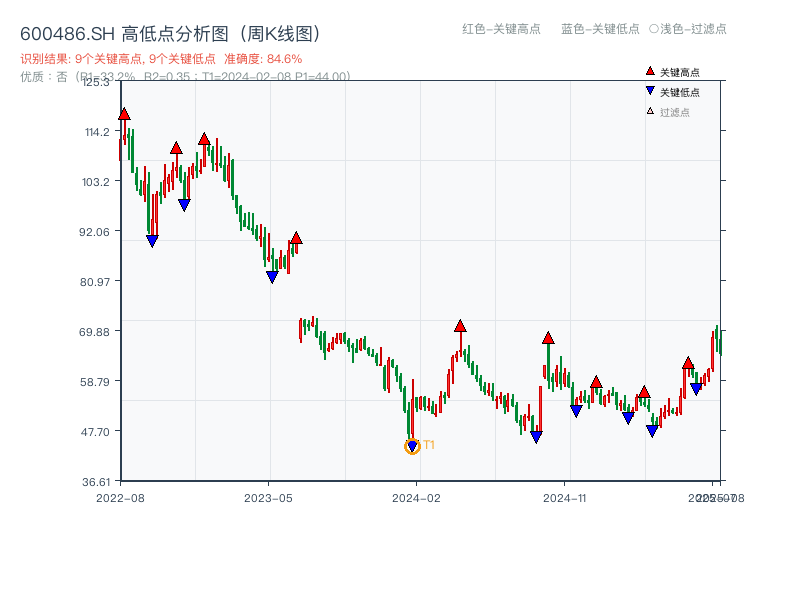Click the red triangle just before the mid-2023 price gap
Screen dimensions: 800x600
coord(296,238)
